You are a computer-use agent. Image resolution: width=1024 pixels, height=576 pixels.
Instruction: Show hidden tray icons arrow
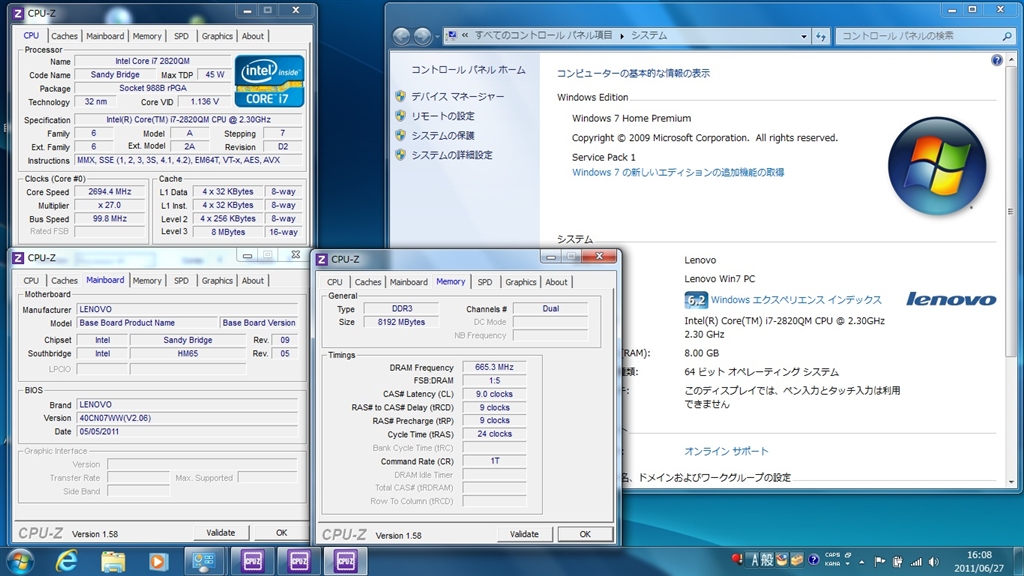click(x=861, y=562)
